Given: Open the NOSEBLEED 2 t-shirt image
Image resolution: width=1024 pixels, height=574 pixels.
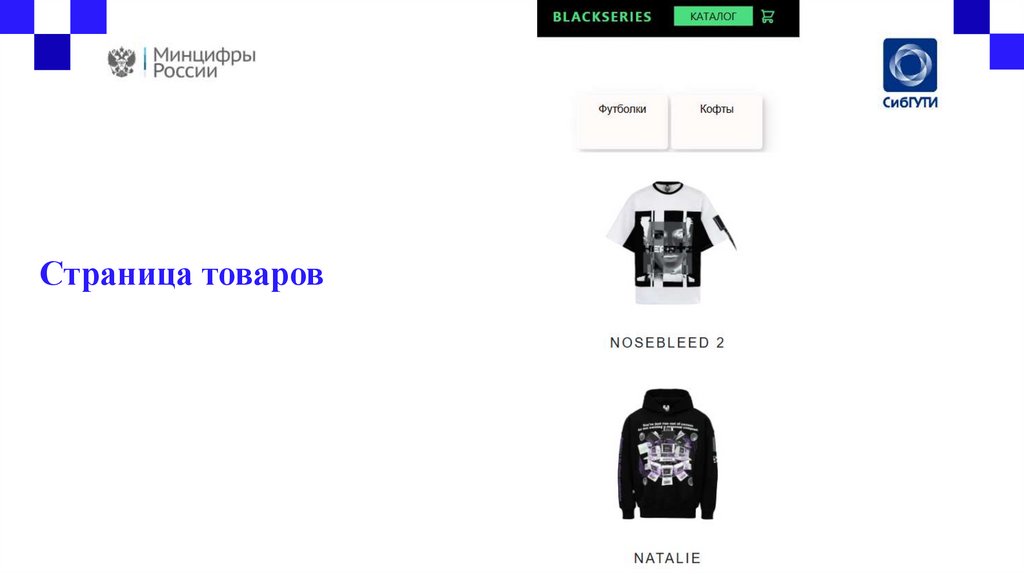Looking at the screenshot, I should [671, 243].
